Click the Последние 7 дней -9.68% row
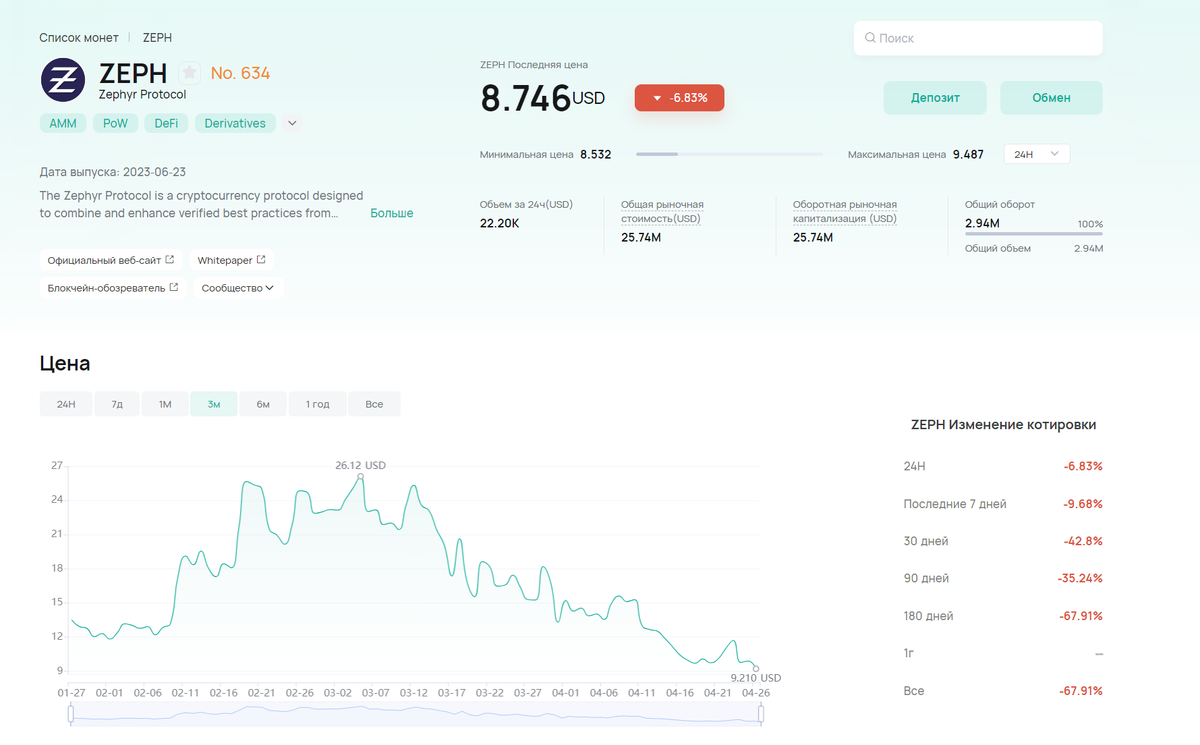The height and width of the screenshot is (745, 1200). coord(1003,503)
